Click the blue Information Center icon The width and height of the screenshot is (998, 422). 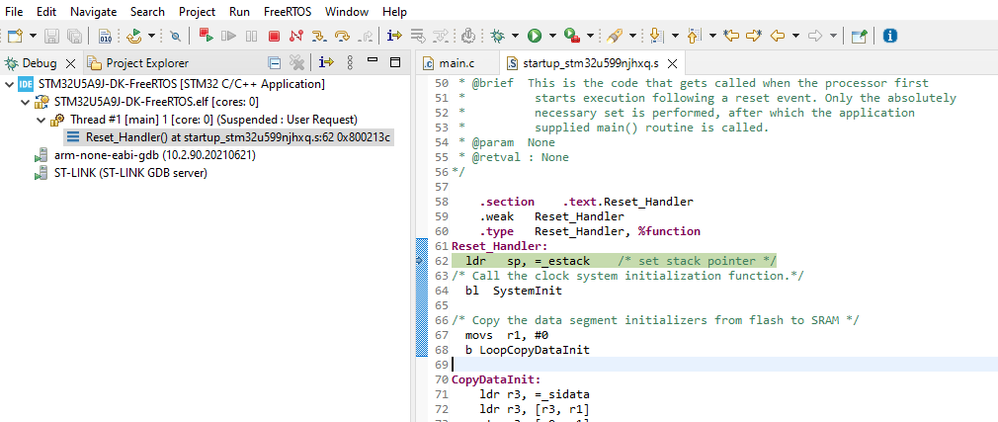pos(890,36)
